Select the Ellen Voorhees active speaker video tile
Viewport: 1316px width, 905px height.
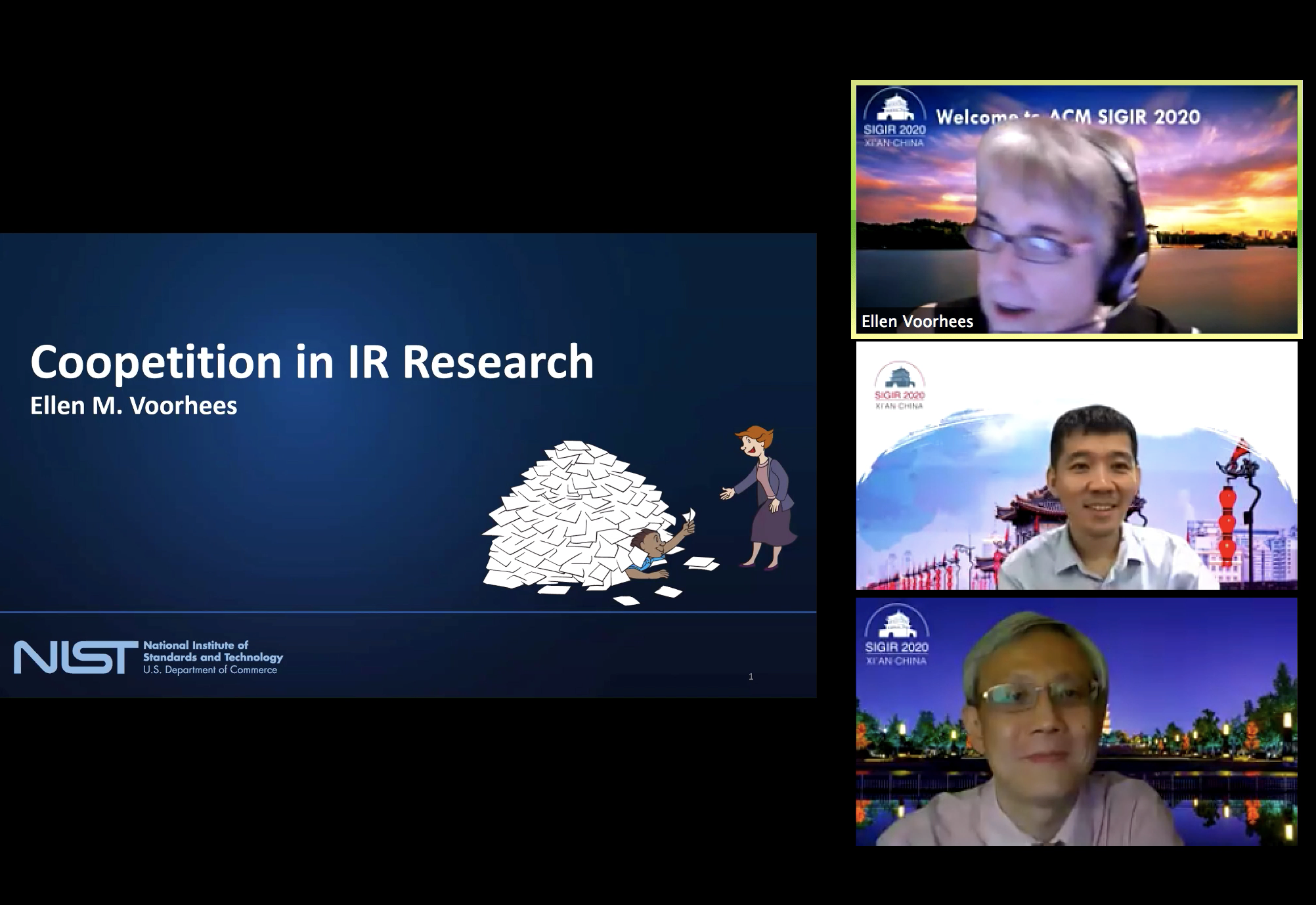click(1077, 210)
